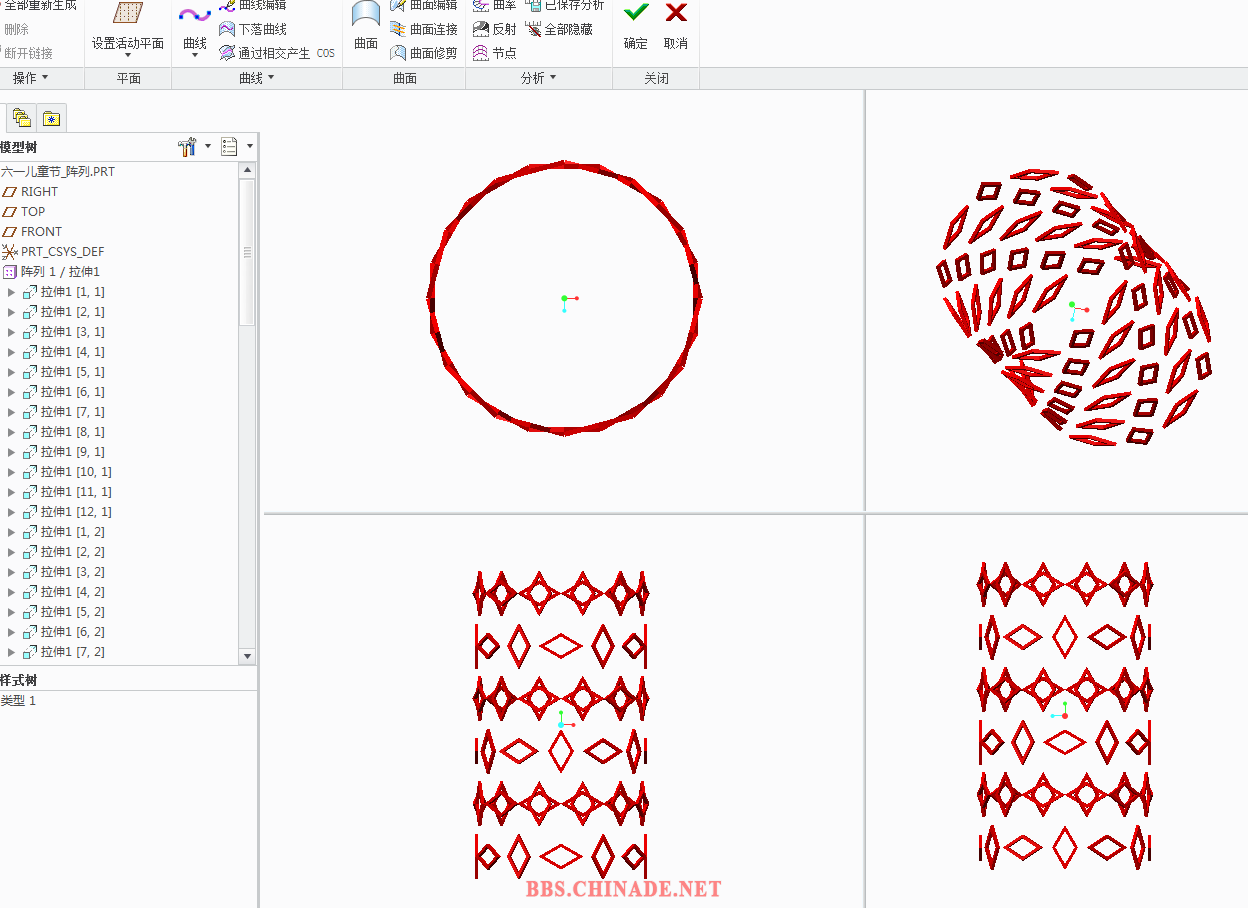Click the 曲面 surface tool icon
The width and height of the screenshot is (1248, 908).
(x=366, y=15)
